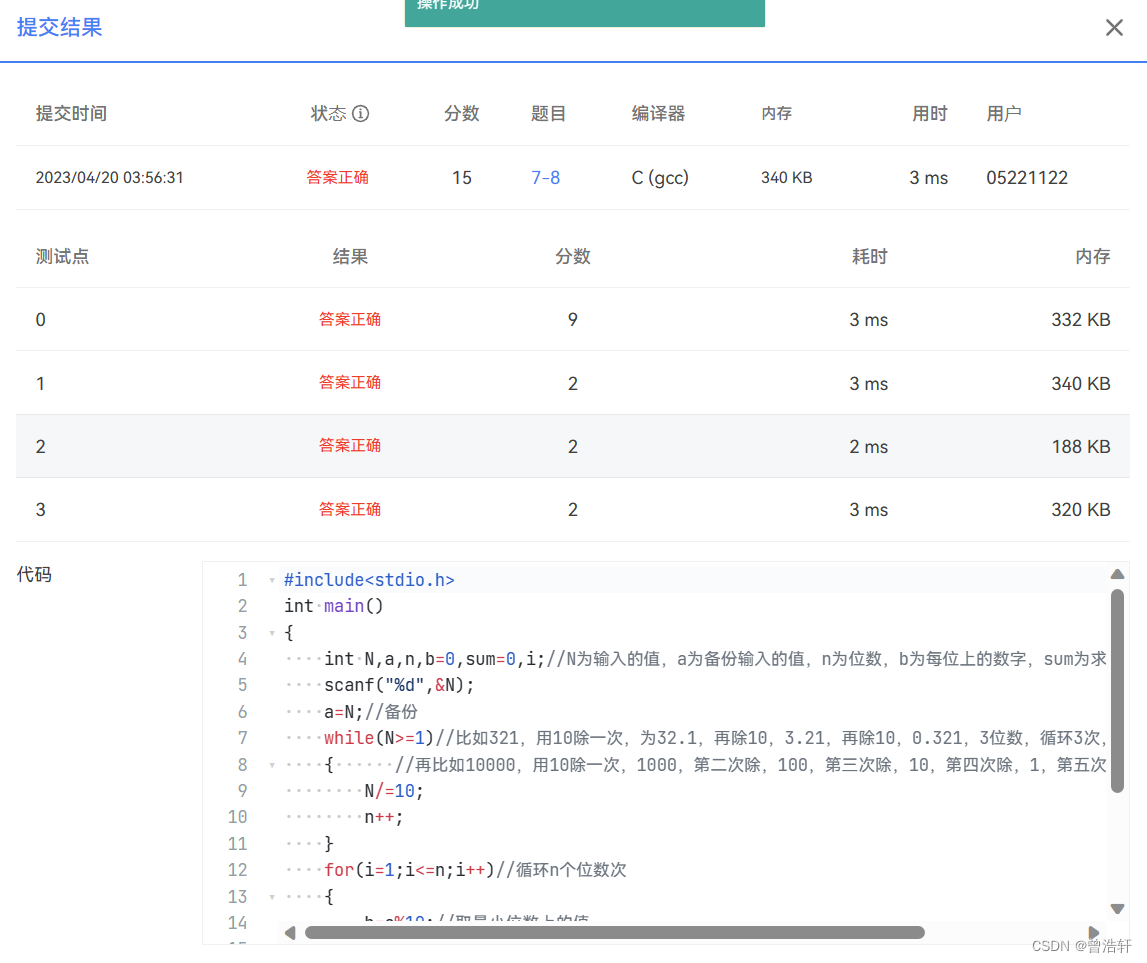
Task: Open problem link 7-8
Action: 546,178
